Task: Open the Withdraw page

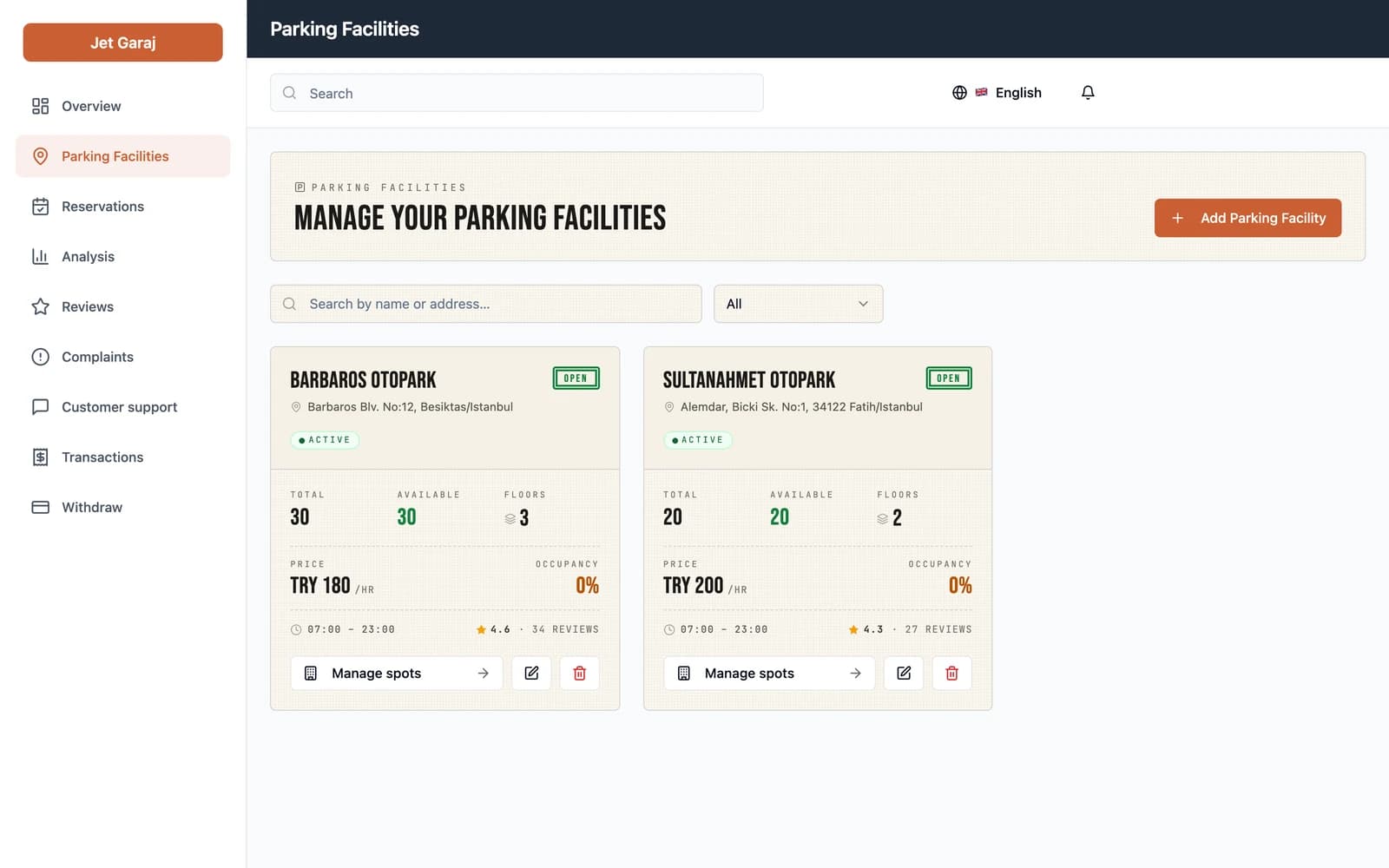Action: [122, 507]
